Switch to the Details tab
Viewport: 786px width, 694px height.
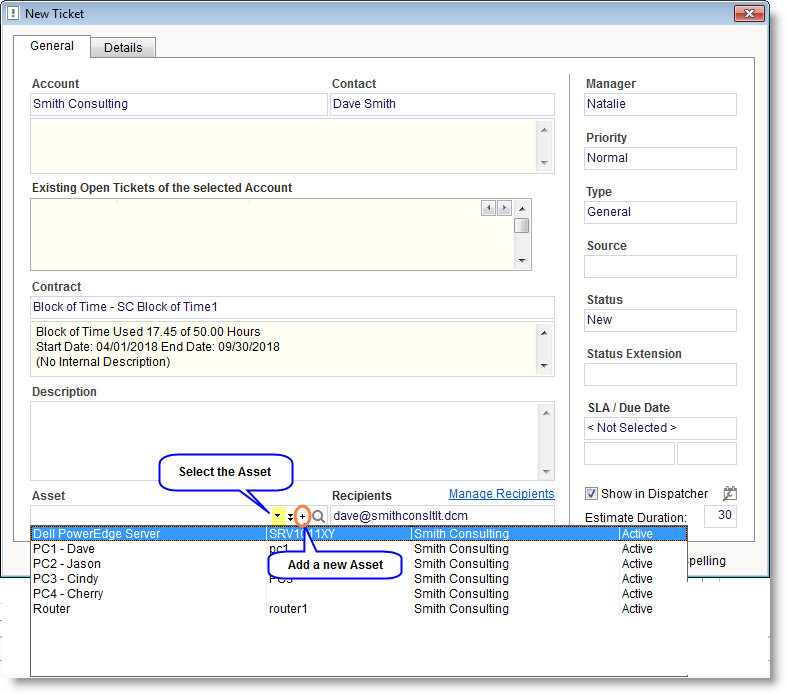pos(123,47)
